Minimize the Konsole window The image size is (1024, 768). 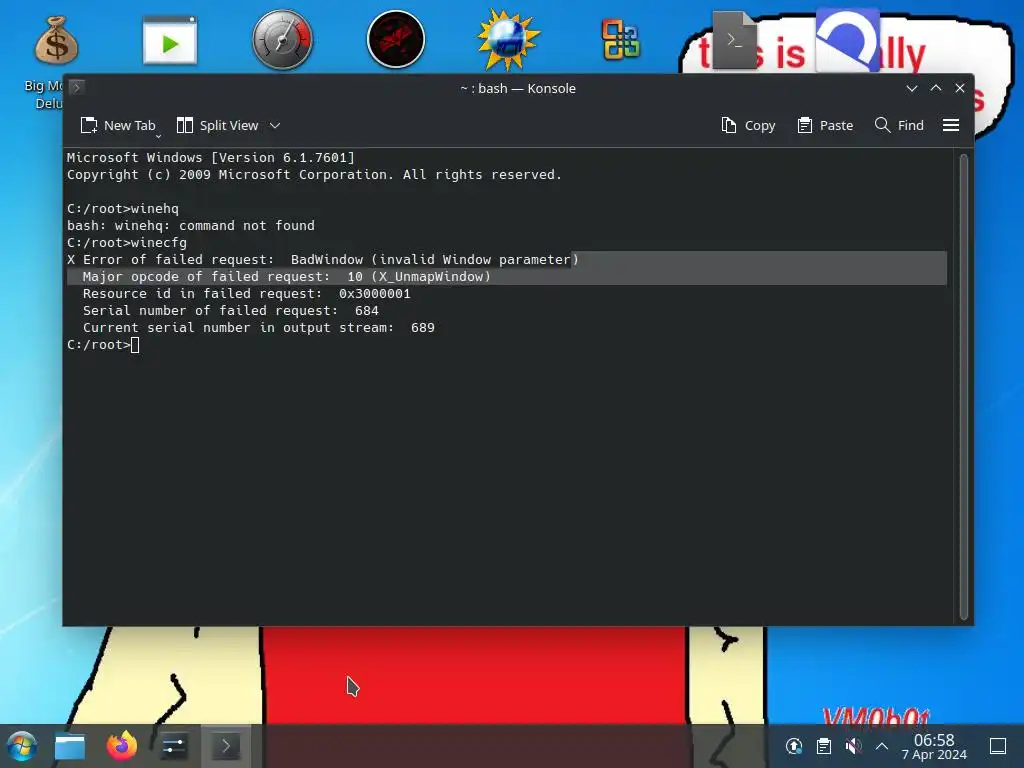(x=912, y=88)
